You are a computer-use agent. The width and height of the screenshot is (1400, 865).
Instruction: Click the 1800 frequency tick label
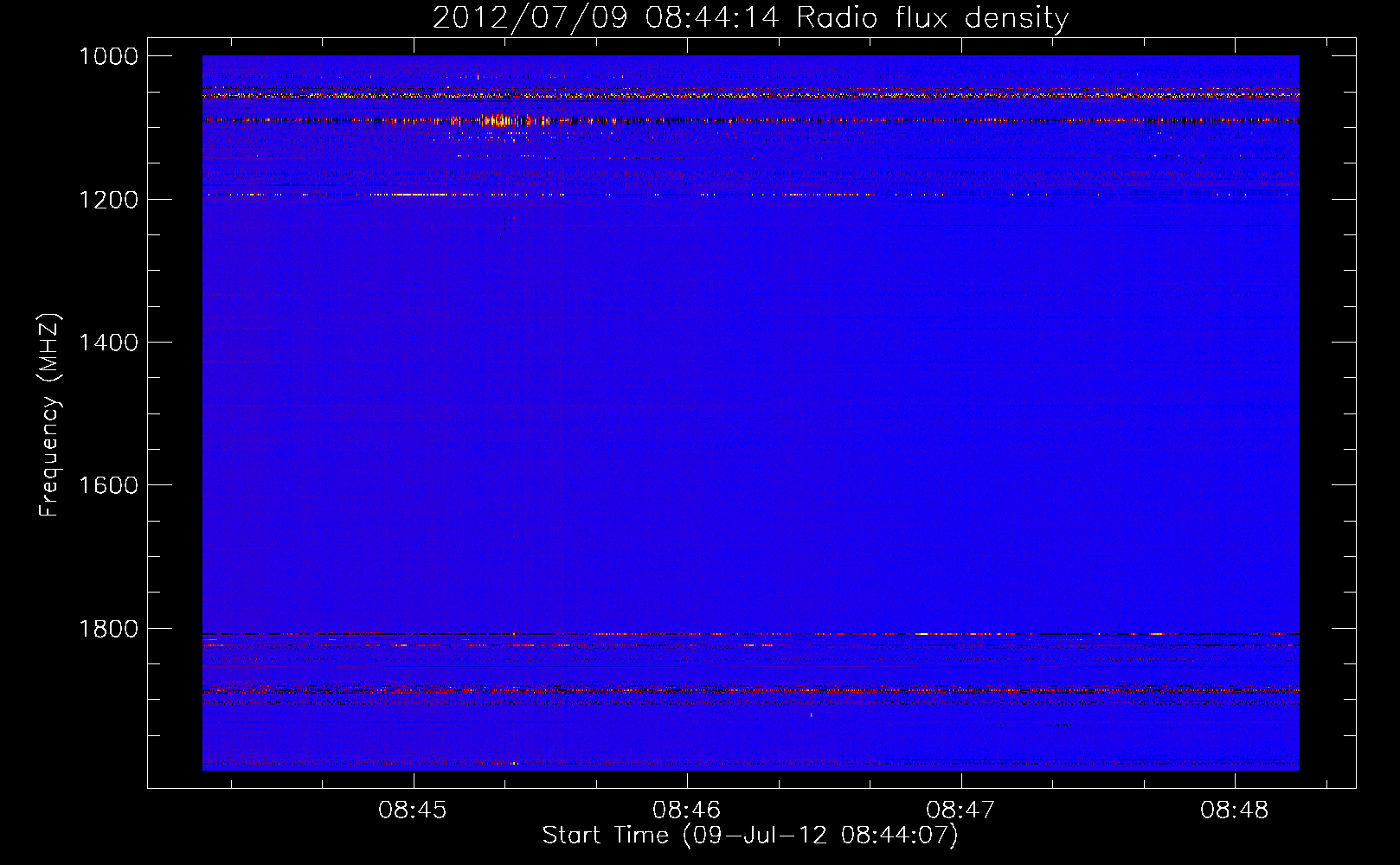(x=108, y=629)
